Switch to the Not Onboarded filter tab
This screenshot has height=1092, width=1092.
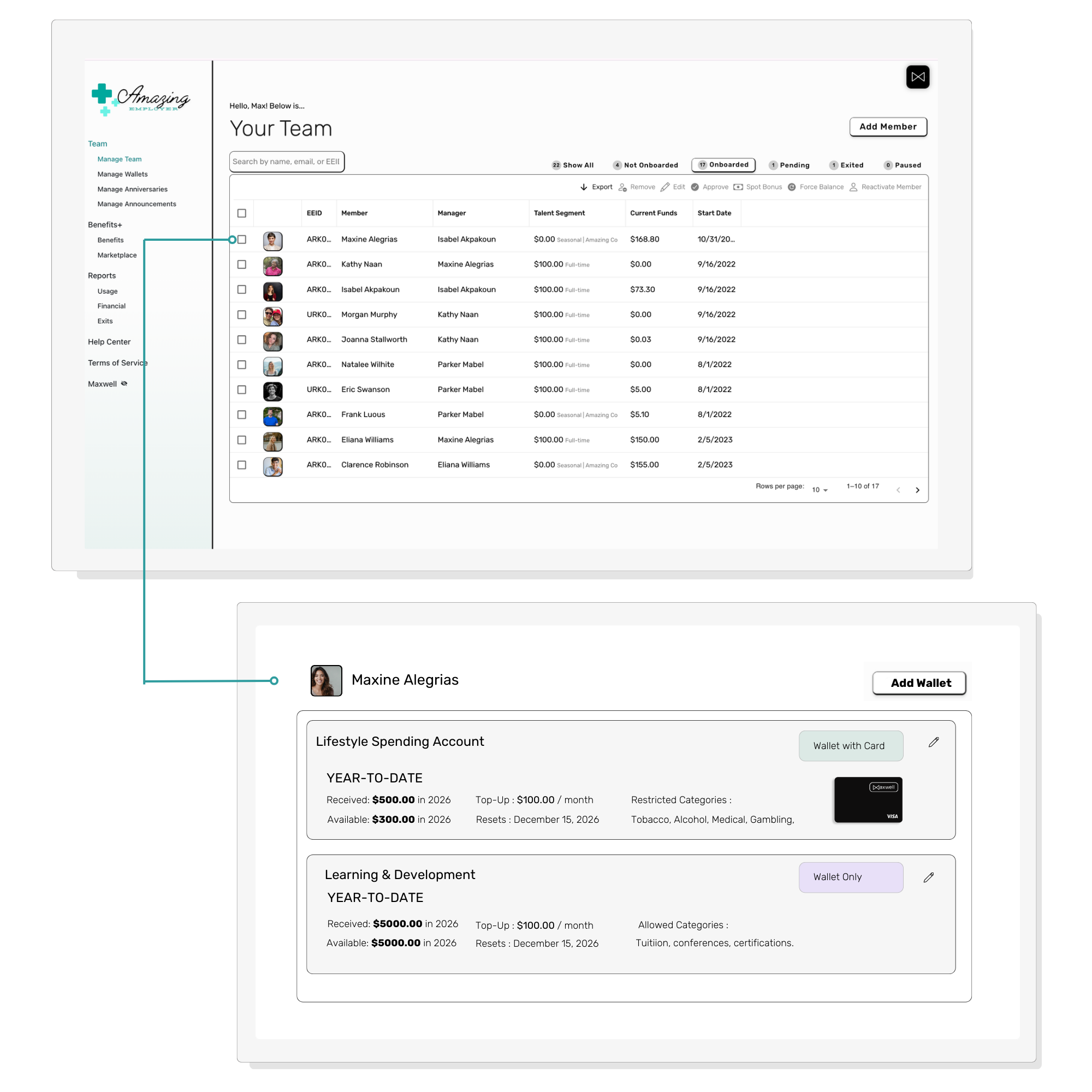tap(645, 165)
